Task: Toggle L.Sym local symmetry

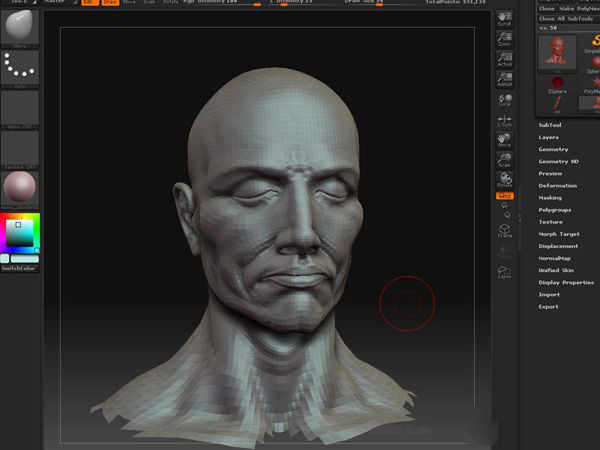Action: pyautogui.click(x=505, y=121)
